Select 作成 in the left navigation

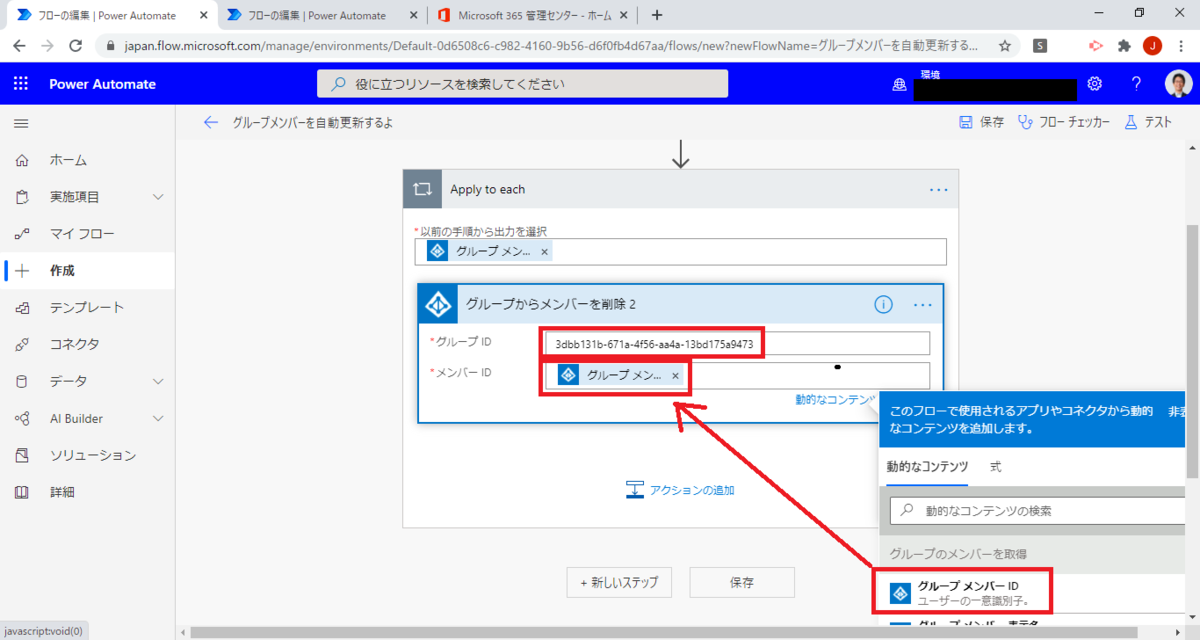(x=87, y=270)
